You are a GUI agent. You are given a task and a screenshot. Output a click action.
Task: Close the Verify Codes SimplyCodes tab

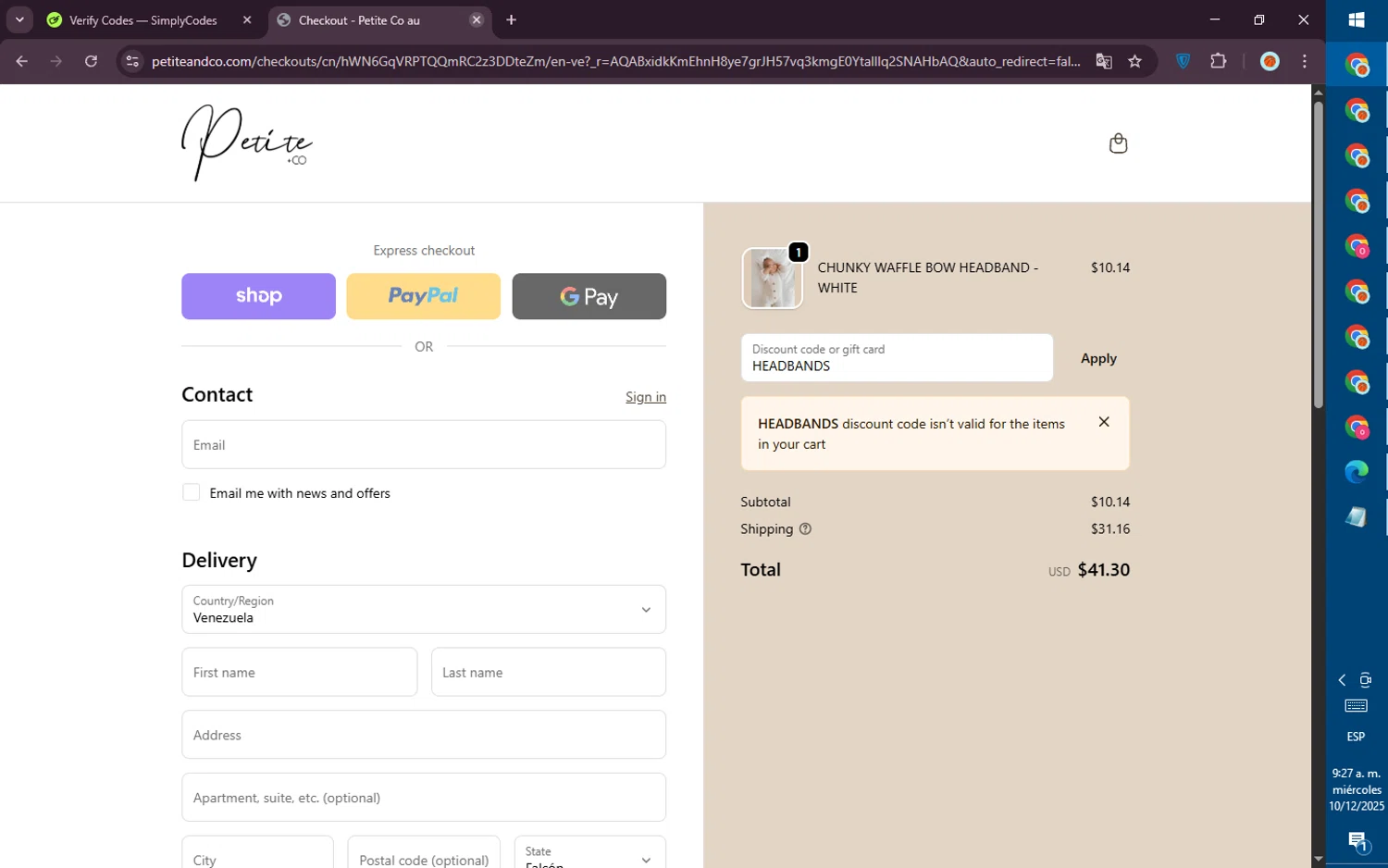[x=247, y=19]
